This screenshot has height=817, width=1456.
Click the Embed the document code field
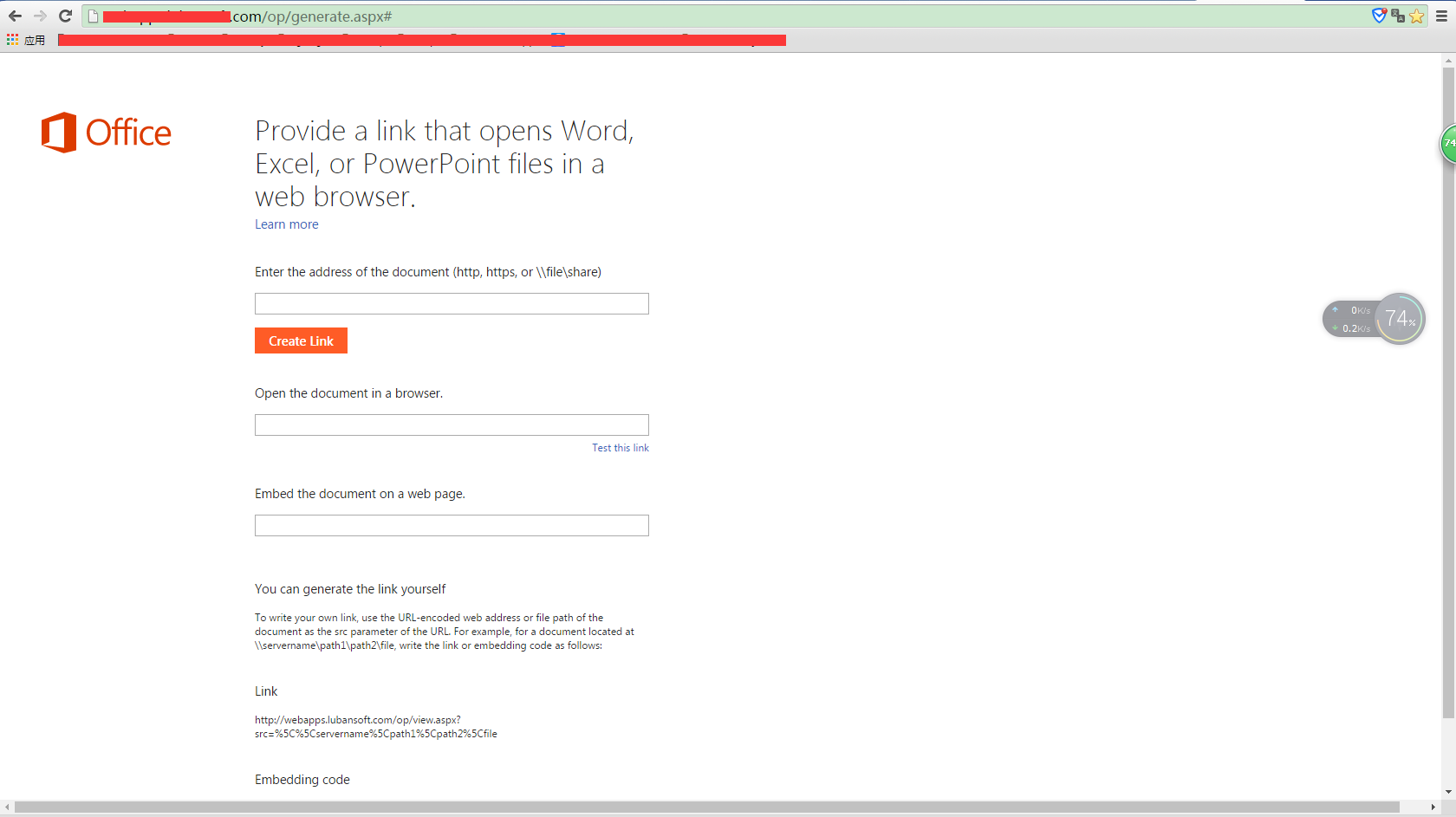pos(452,525)
